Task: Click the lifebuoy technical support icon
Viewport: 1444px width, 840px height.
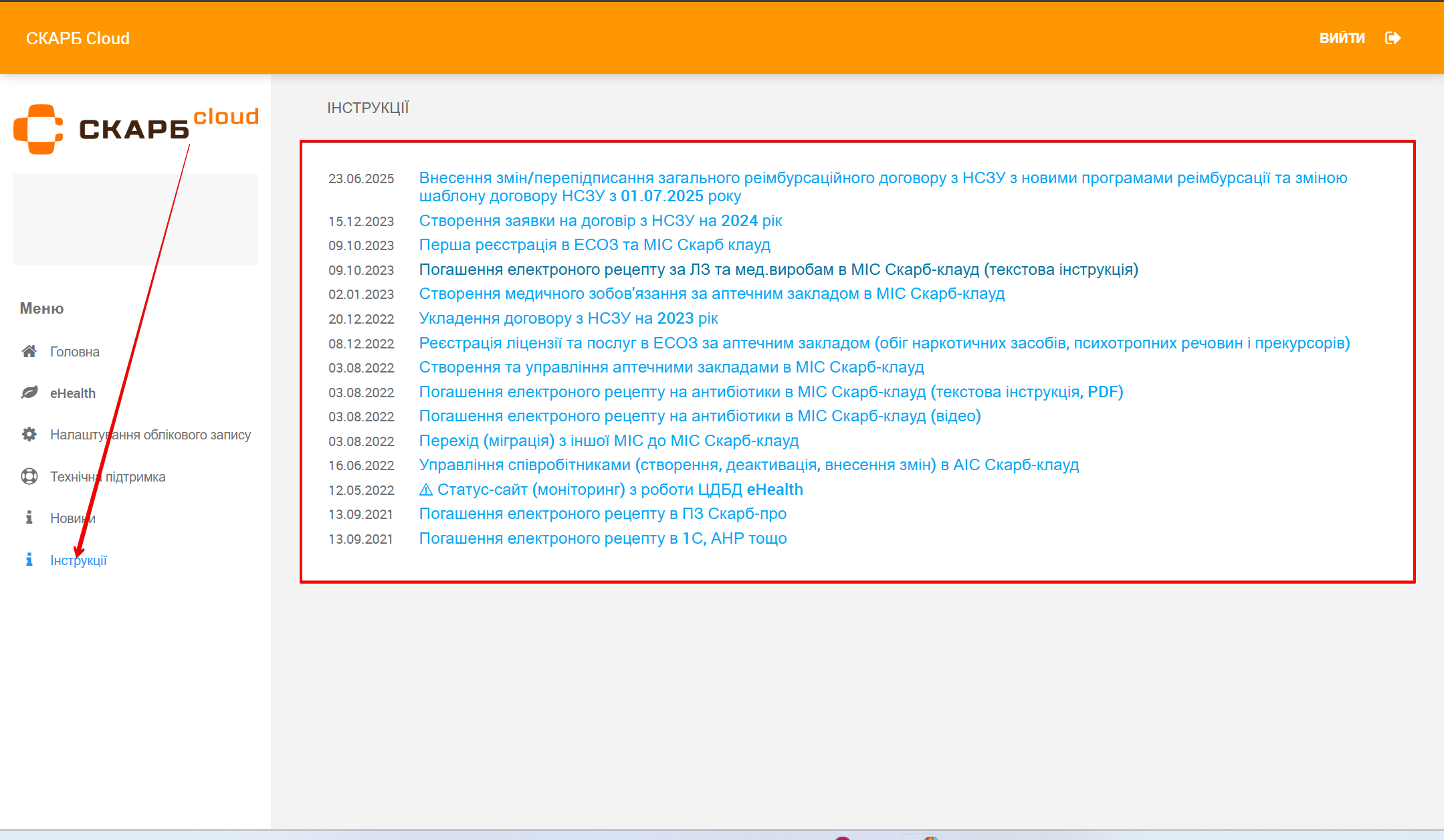Action: pos(29,476)
